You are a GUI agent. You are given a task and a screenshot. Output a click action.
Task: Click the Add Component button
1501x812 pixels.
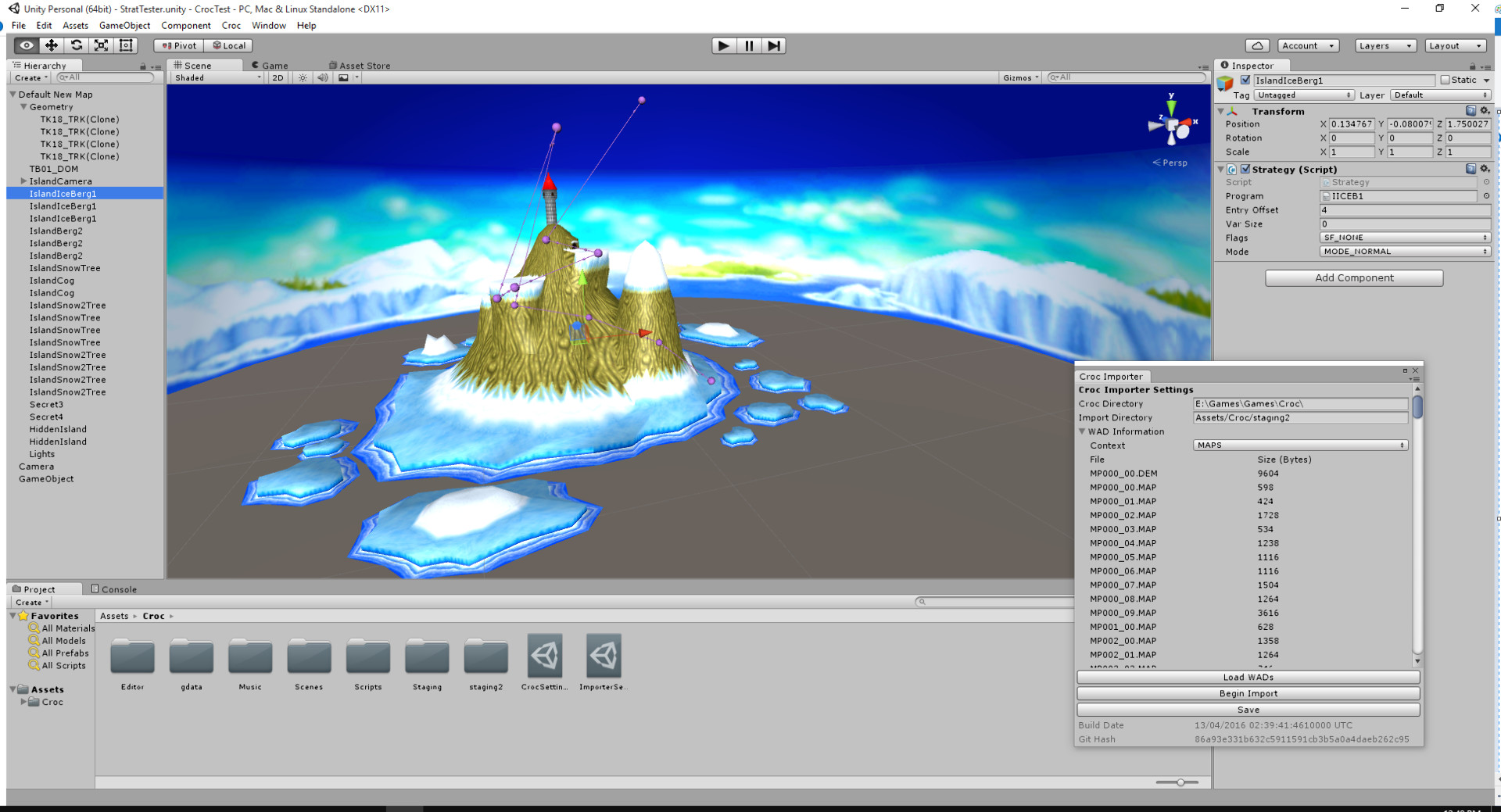pos(1354,277)
